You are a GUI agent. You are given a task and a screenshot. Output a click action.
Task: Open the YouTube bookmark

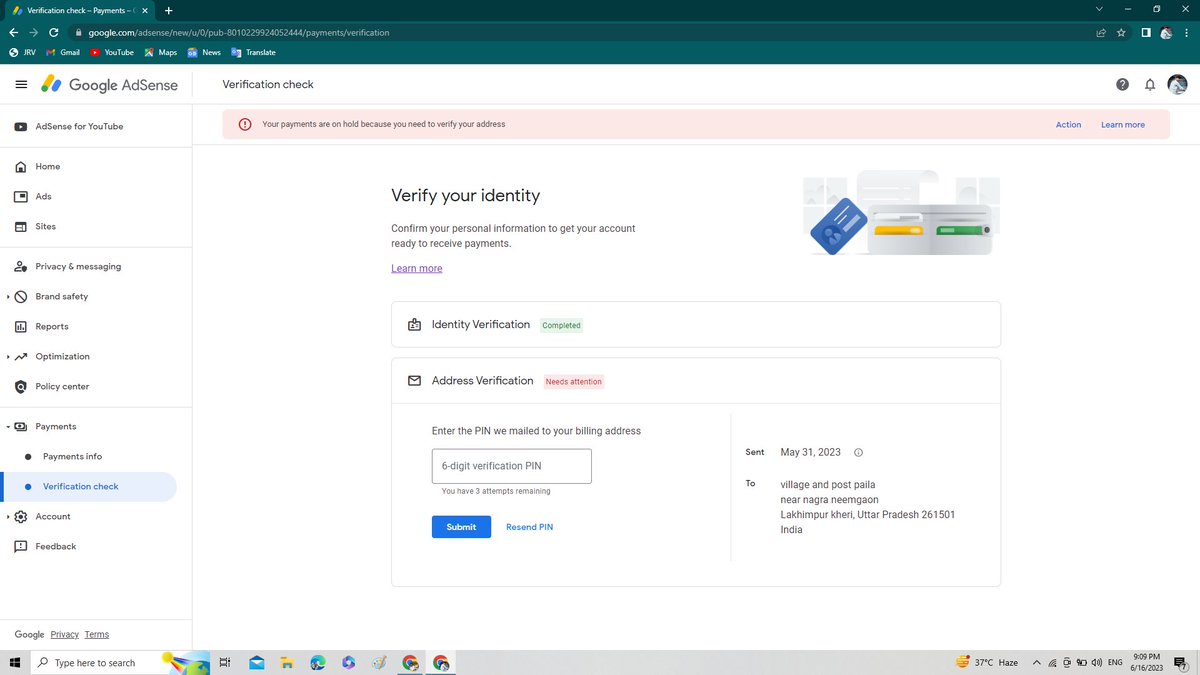112,52
